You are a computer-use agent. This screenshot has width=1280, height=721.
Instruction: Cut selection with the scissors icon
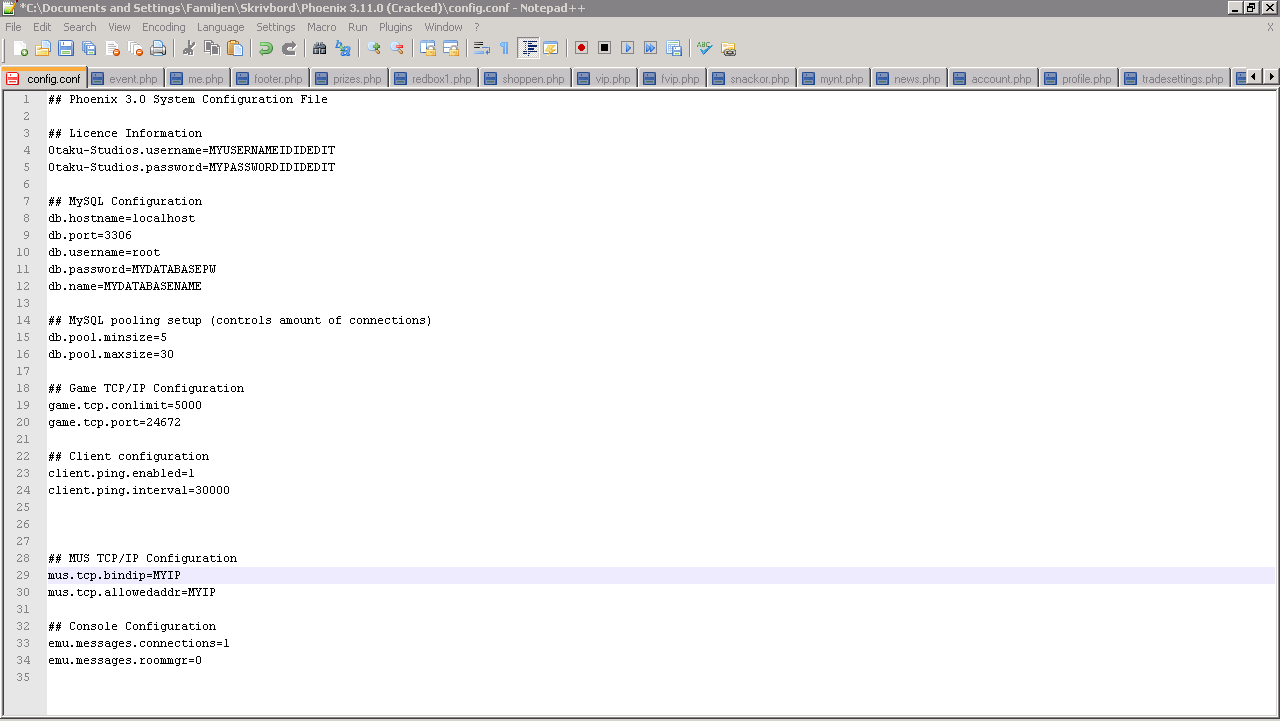pyautogui.click(x=188, y=48)
